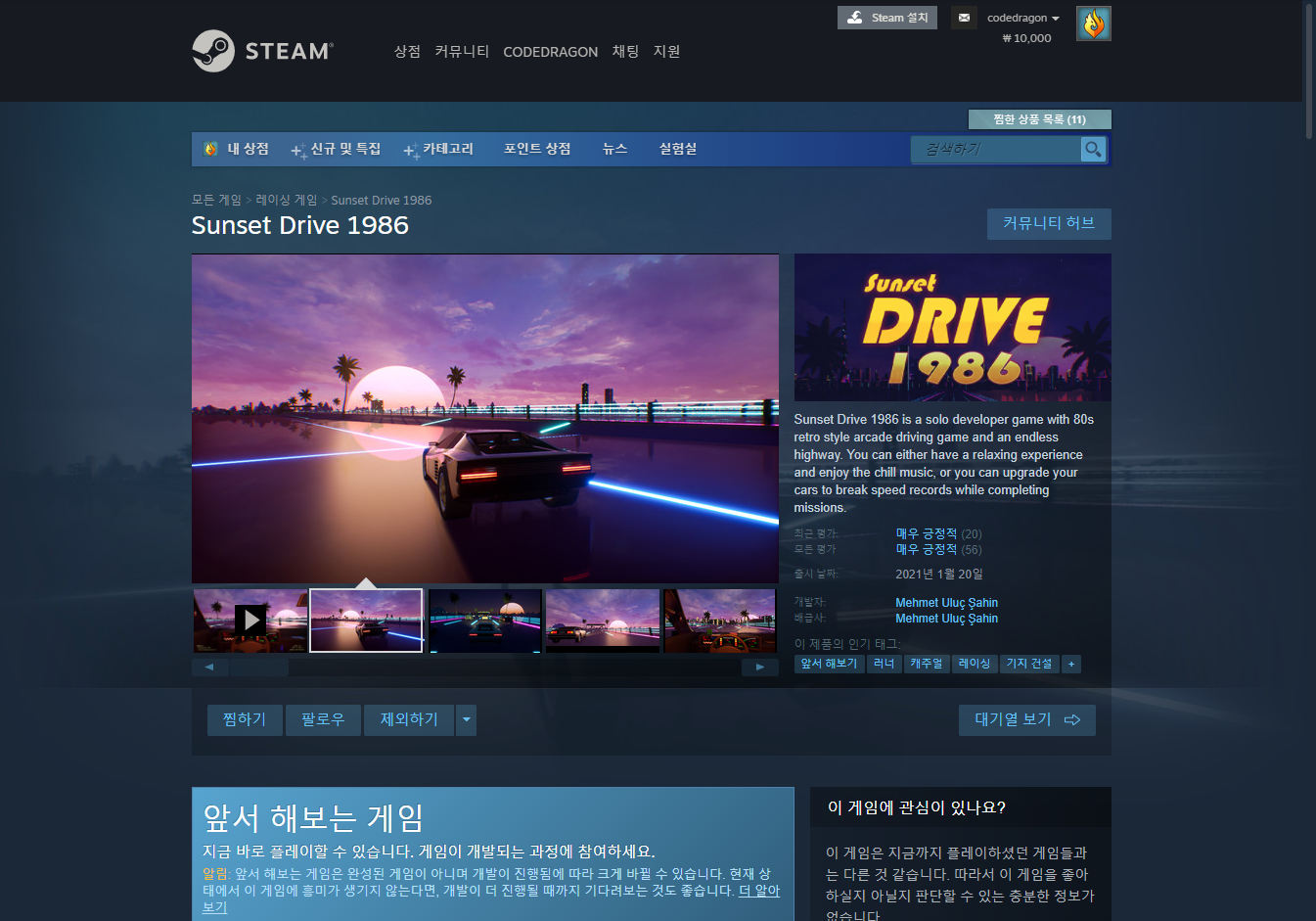The image size is (1316, 921).
Task: Click the Sunset Drive 1986 breadcrumb
Action: [382, 200]
